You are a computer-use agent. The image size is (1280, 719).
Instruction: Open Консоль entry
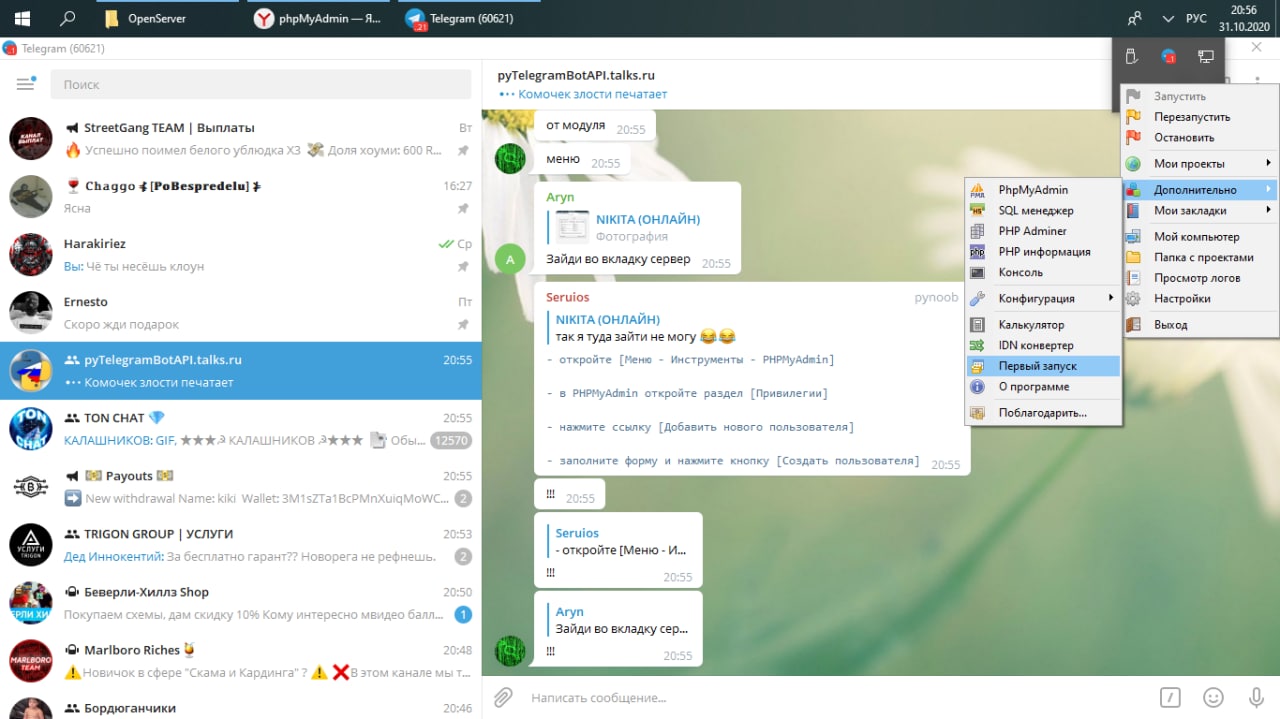(x=1043, y=272)
